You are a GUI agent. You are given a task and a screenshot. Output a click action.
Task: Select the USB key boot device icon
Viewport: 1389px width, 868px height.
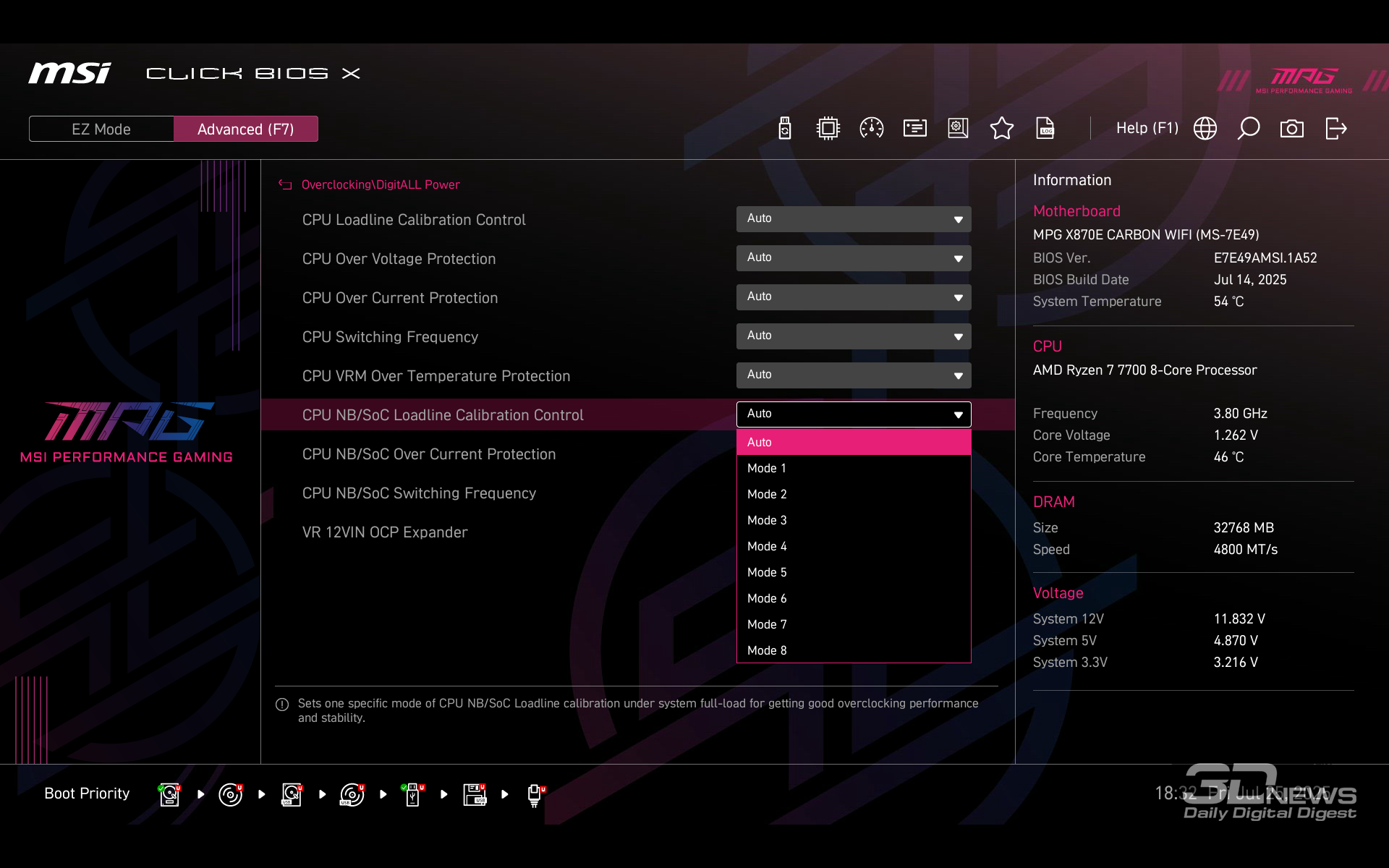[x=413, y=794]
